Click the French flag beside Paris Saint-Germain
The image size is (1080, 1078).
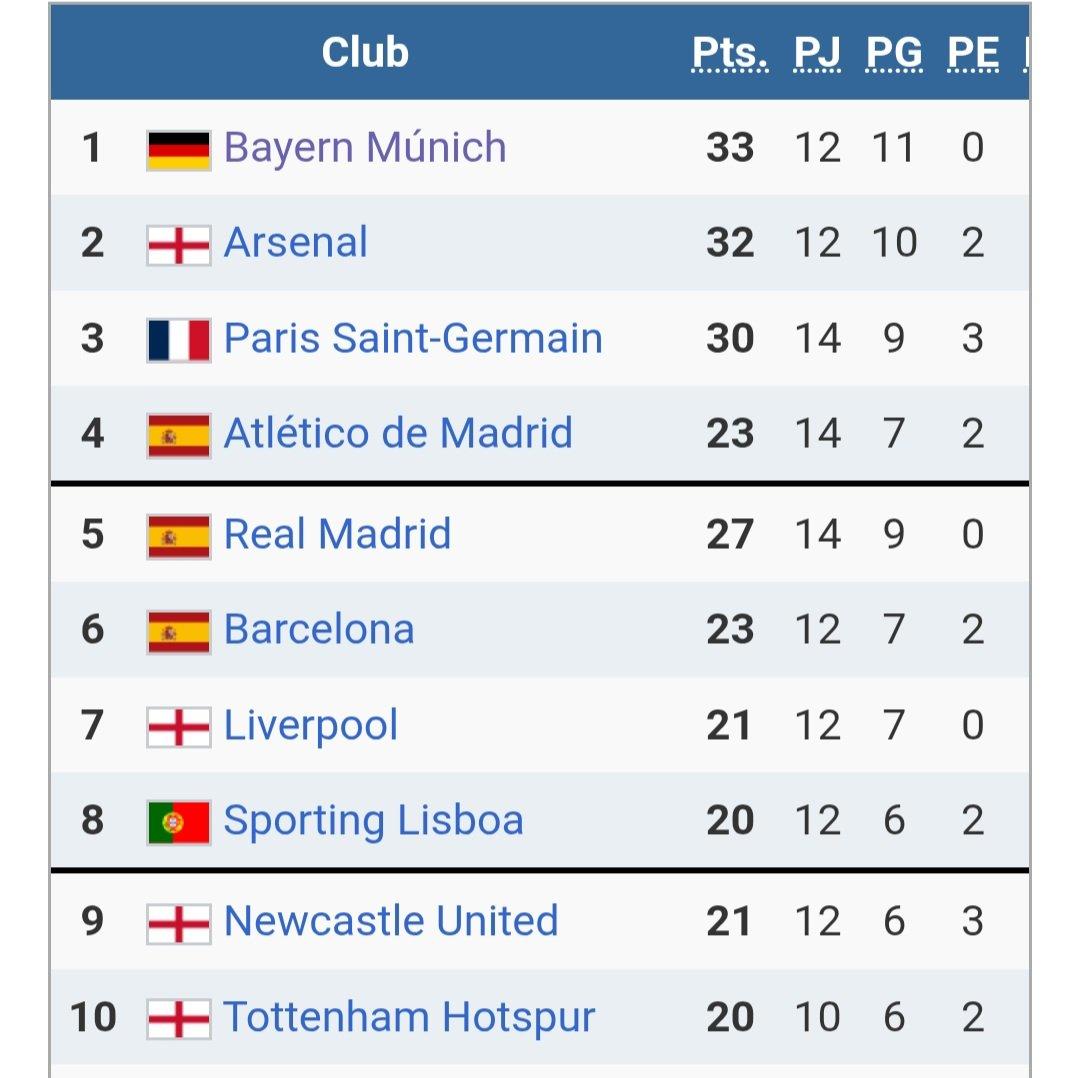click(x=178, y=339)
